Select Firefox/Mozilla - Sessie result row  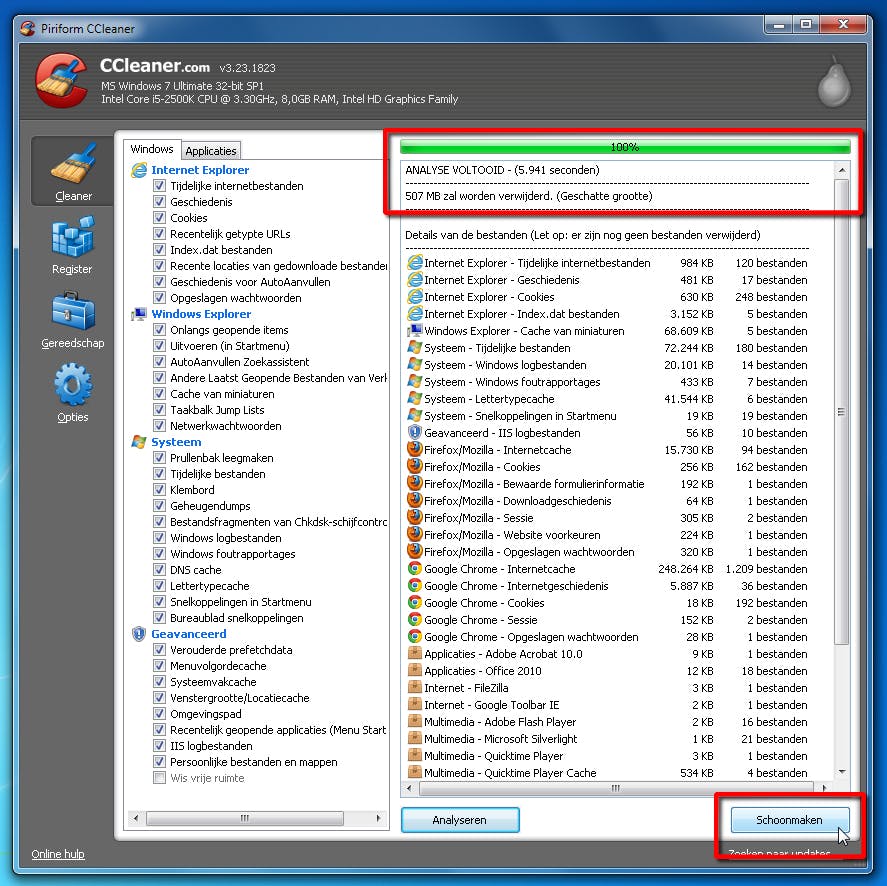point(607,517)
